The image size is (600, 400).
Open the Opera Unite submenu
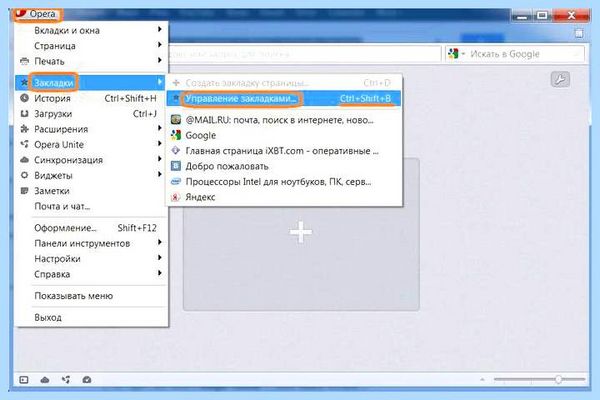[x=91, y=144]
